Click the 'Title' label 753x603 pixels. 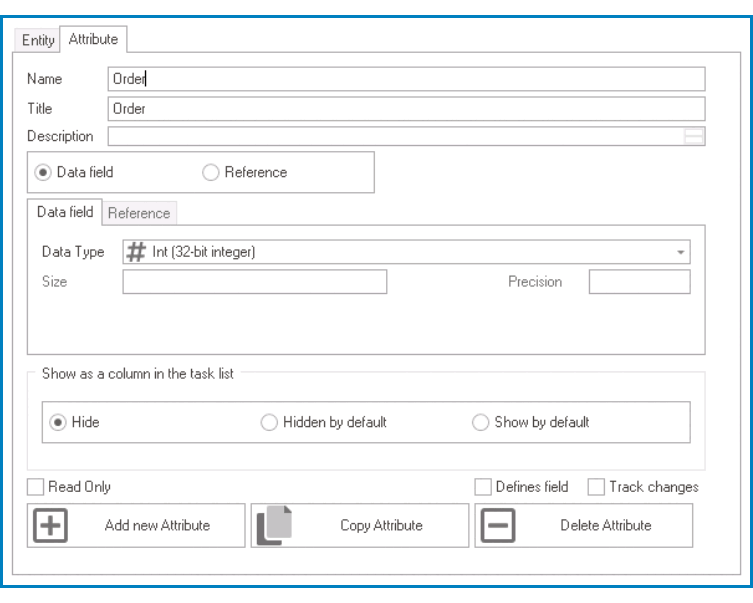point(39,109)
